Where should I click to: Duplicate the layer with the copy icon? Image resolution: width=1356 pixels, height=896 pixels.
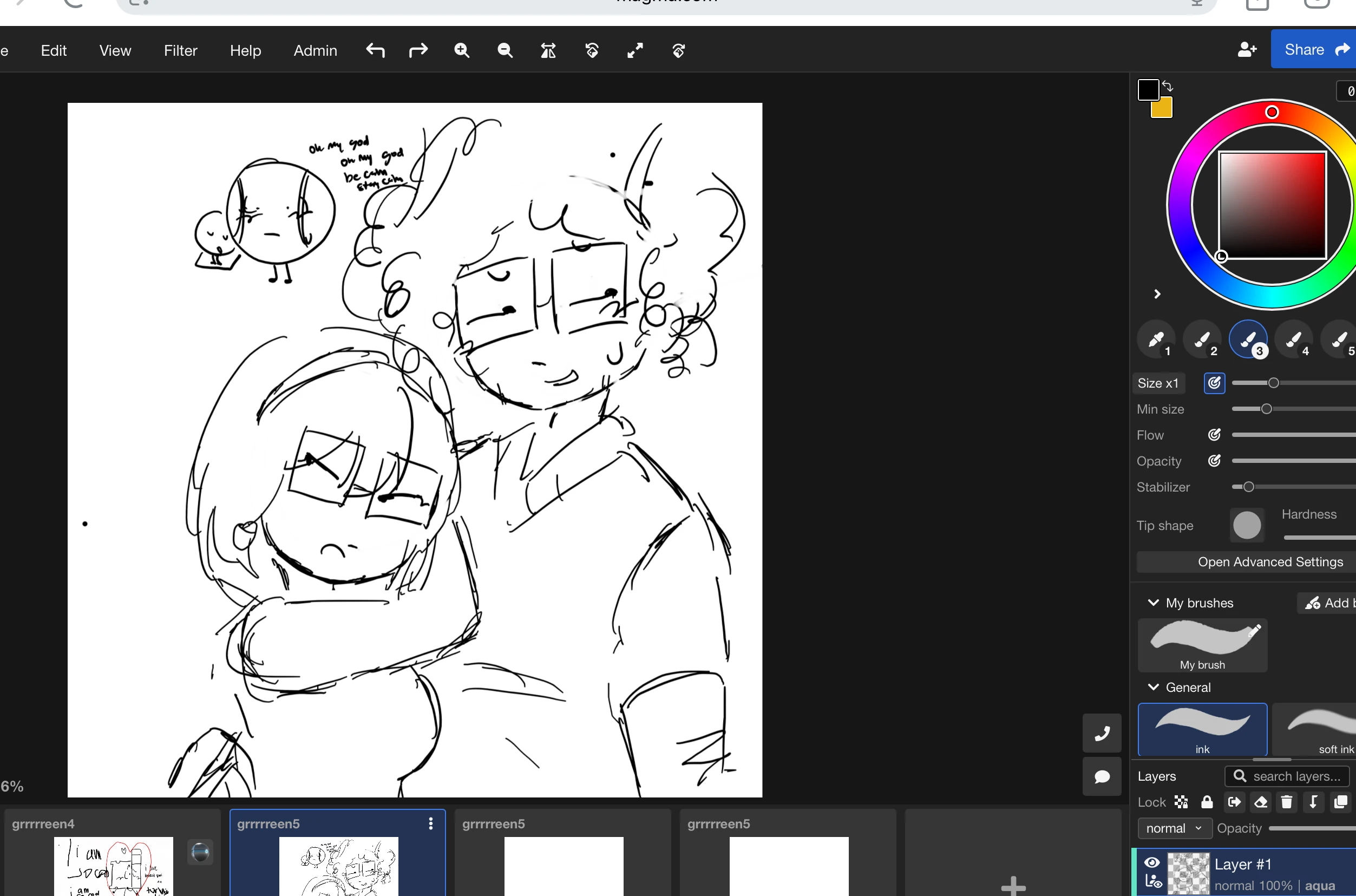pos(1339,802)
